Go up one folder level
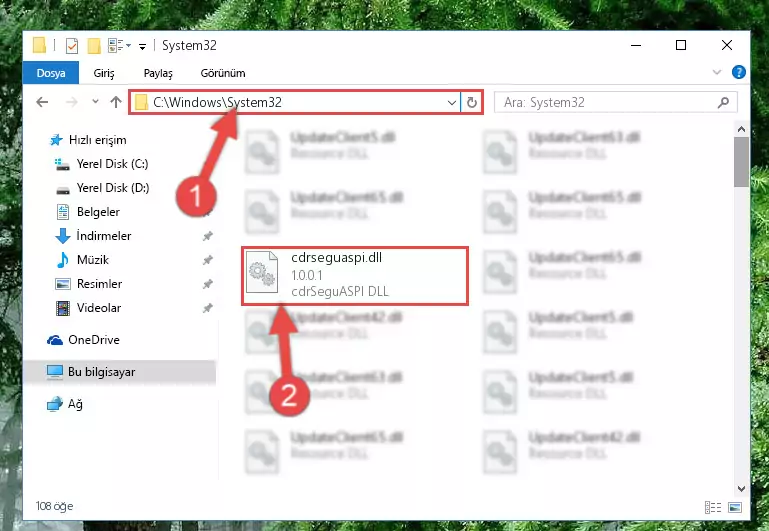 coord(116,102)
